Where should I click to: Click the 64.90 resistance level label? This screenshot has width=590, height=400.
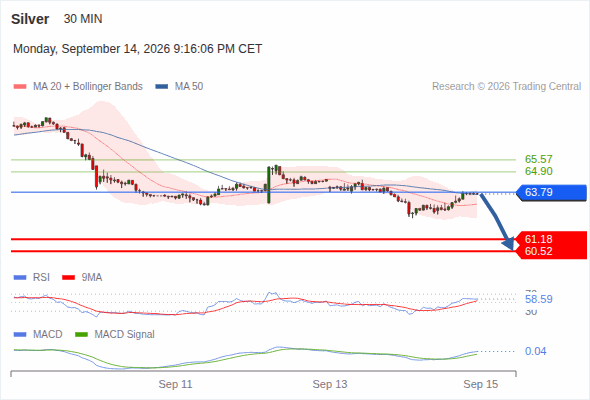click(x=538, y=171)
